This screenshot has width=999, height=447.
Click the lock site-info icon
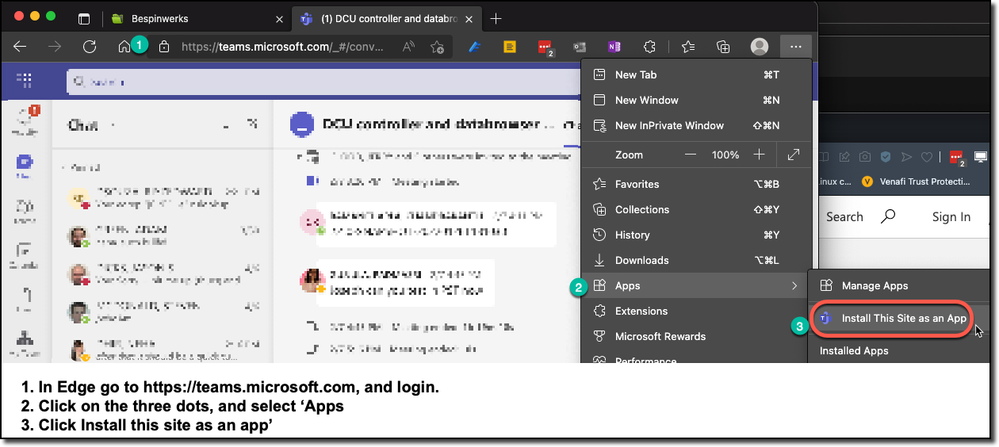(164, 46)
